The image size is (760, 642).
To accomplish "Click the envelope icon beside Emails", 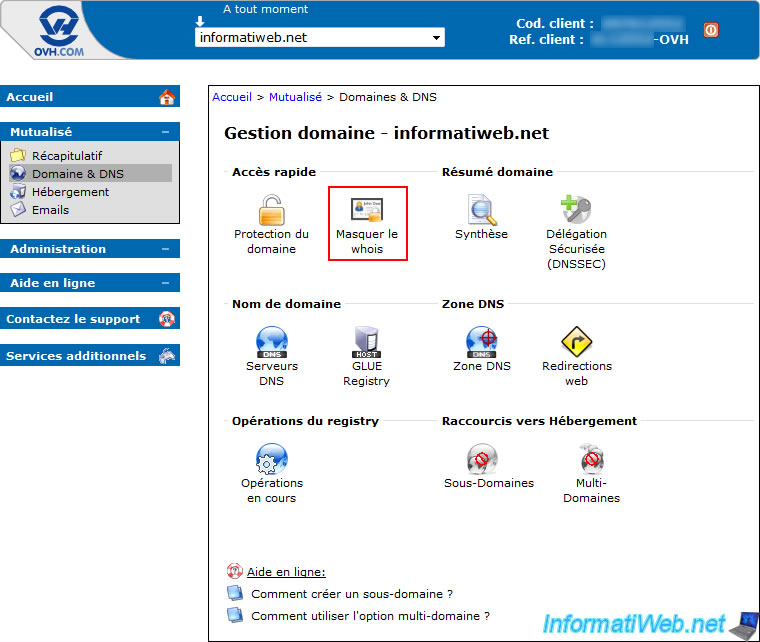I will (x=18, y=209).
